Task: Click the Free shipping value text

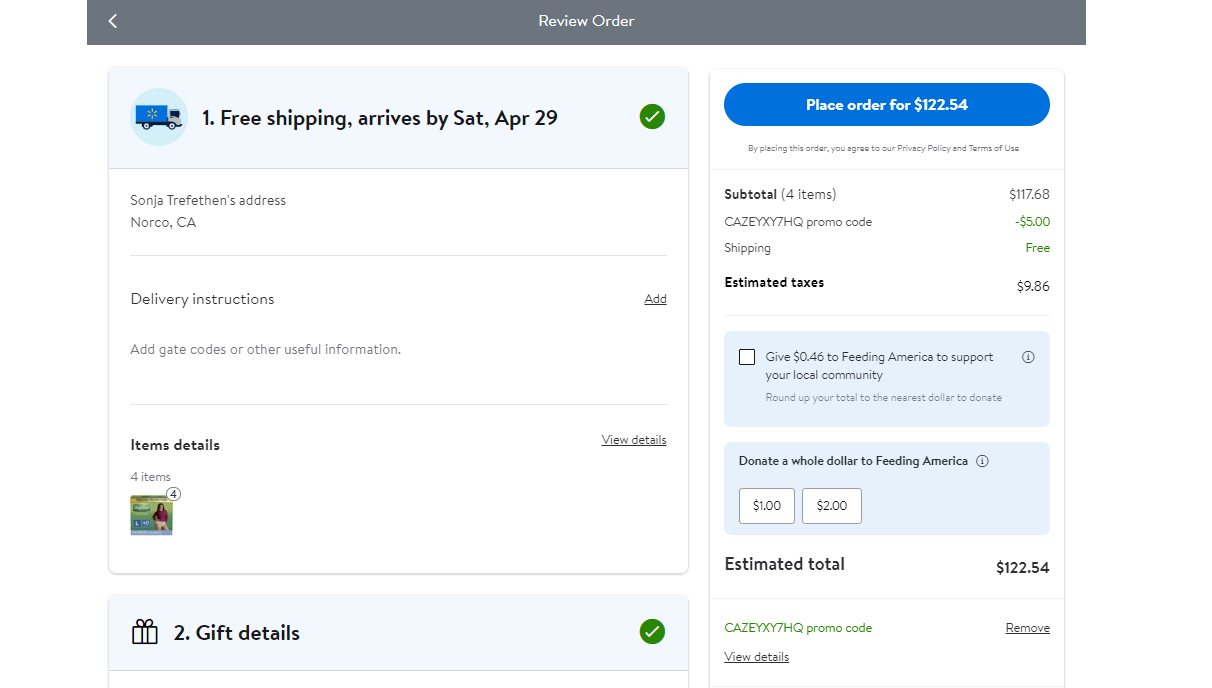Action: click(x=1037, y=248)
